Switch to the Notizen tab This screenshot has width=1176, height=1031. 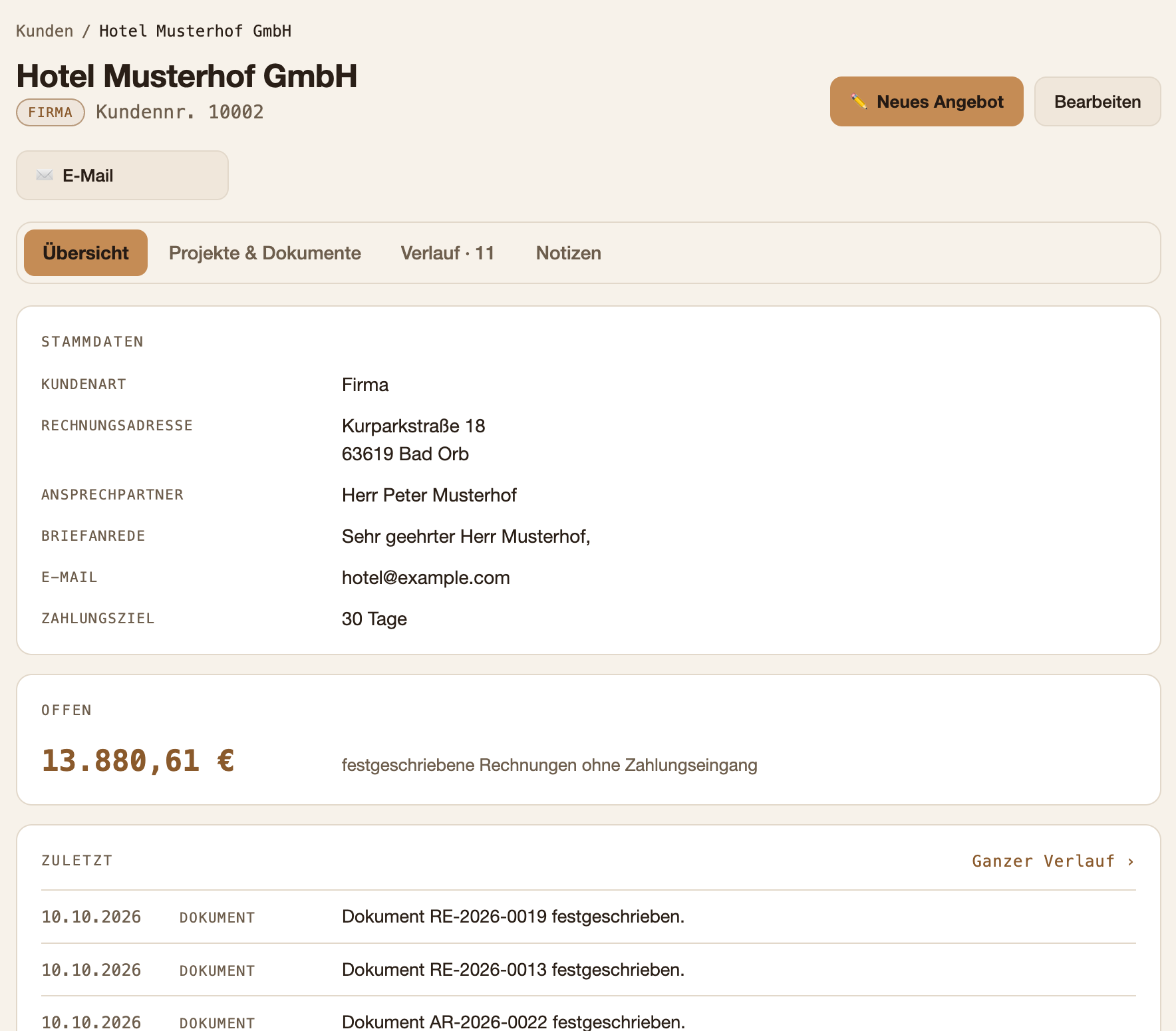pyautogui.click(x=568, y=253)
